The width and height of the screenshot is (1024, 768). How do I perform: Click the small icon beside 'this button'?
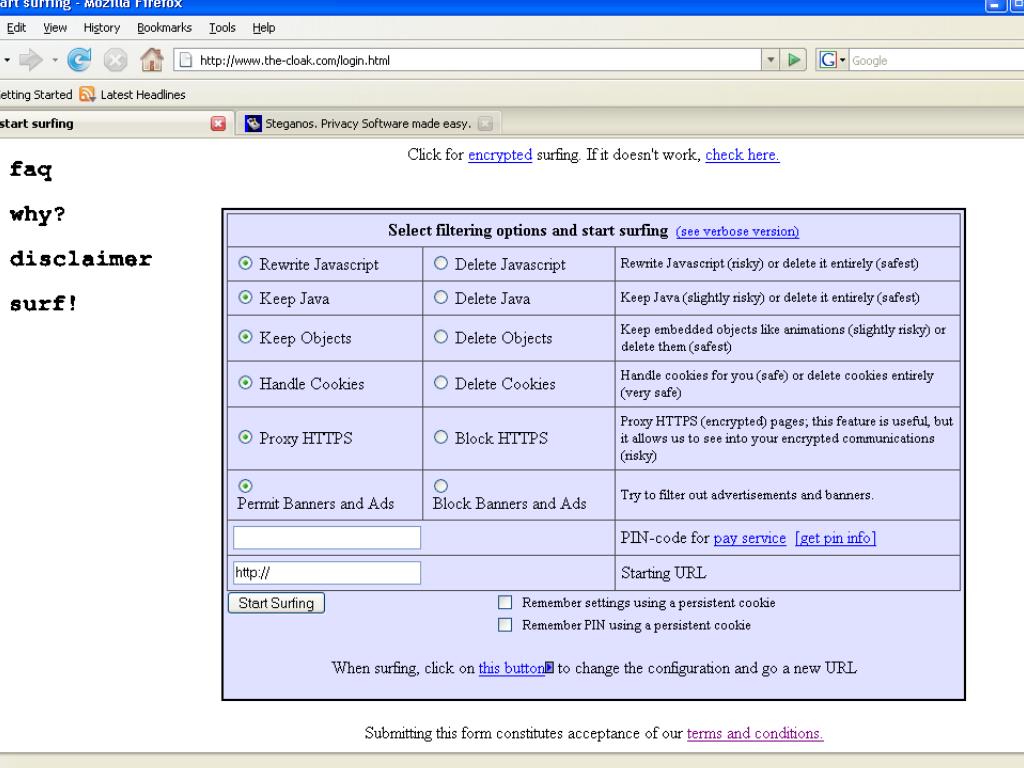pyautogui.click(x=549, y=667)
